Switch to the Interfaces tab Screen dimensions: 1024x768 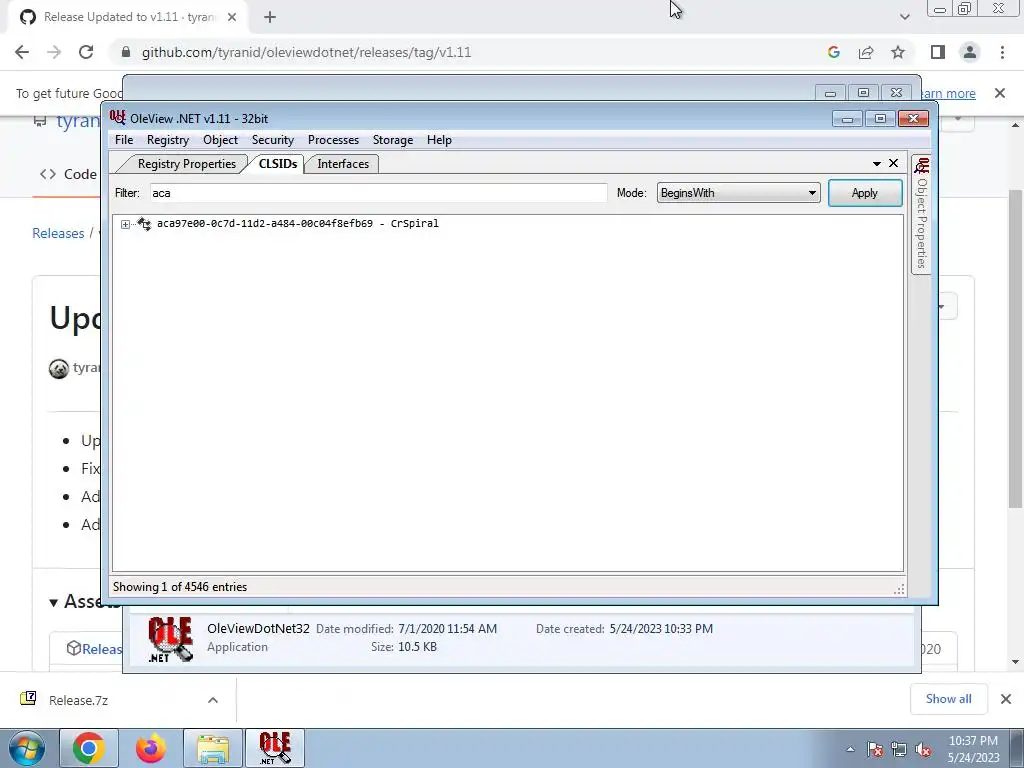click(x=343, y=164)
